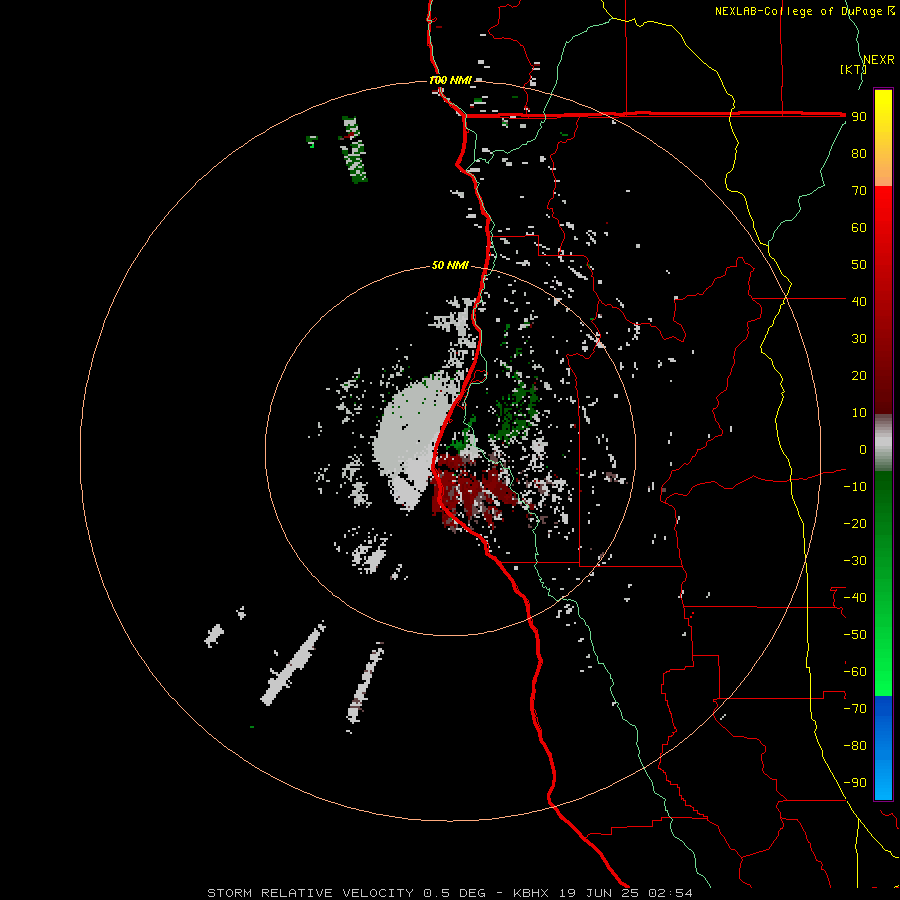Click the -40 value on velocity scale
The width and height of the screenshot is (900, 900).
[x=855, y=598]
